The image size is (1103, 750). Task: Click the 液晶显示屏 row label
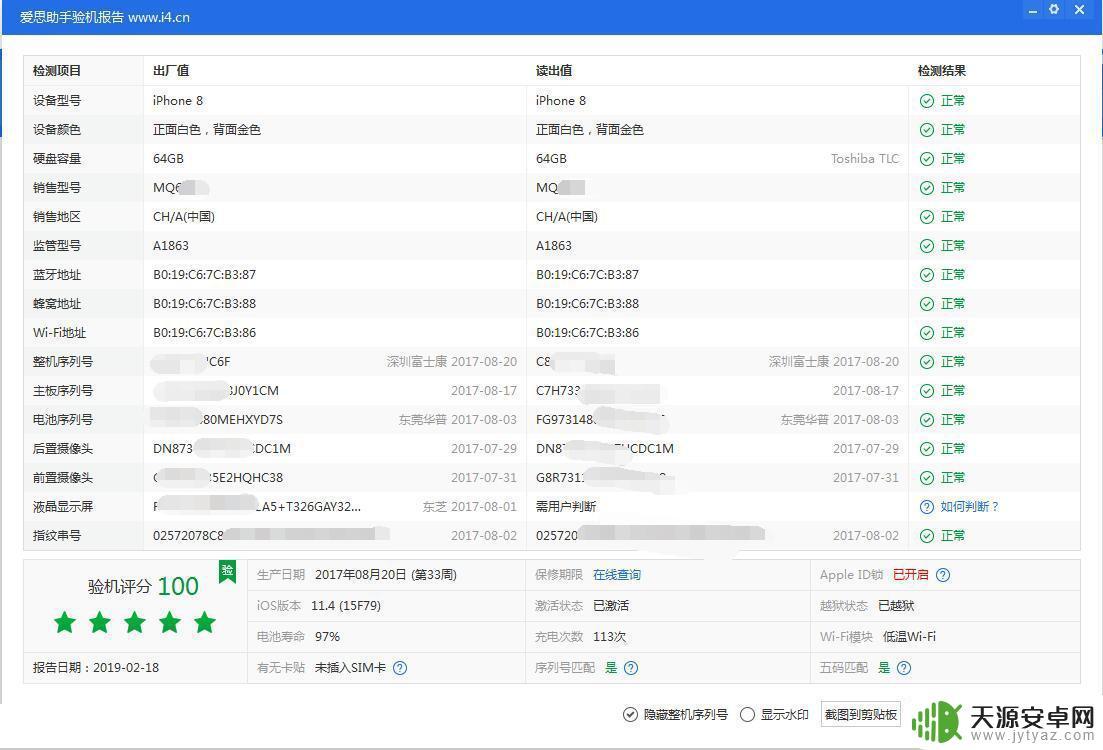[63, 507]
